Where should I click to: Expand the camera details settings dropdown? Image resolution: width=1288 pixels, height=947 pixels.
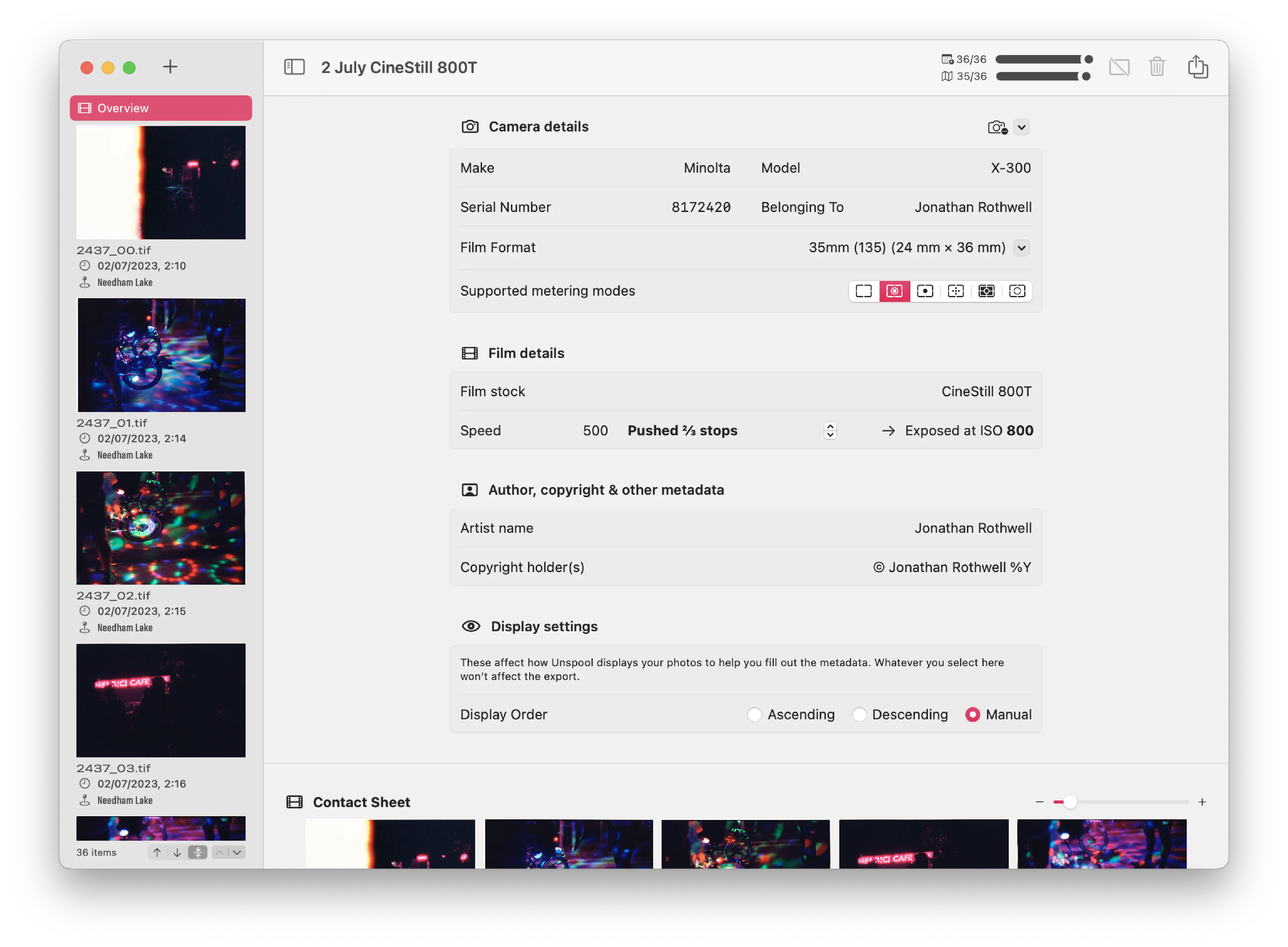1022,127
